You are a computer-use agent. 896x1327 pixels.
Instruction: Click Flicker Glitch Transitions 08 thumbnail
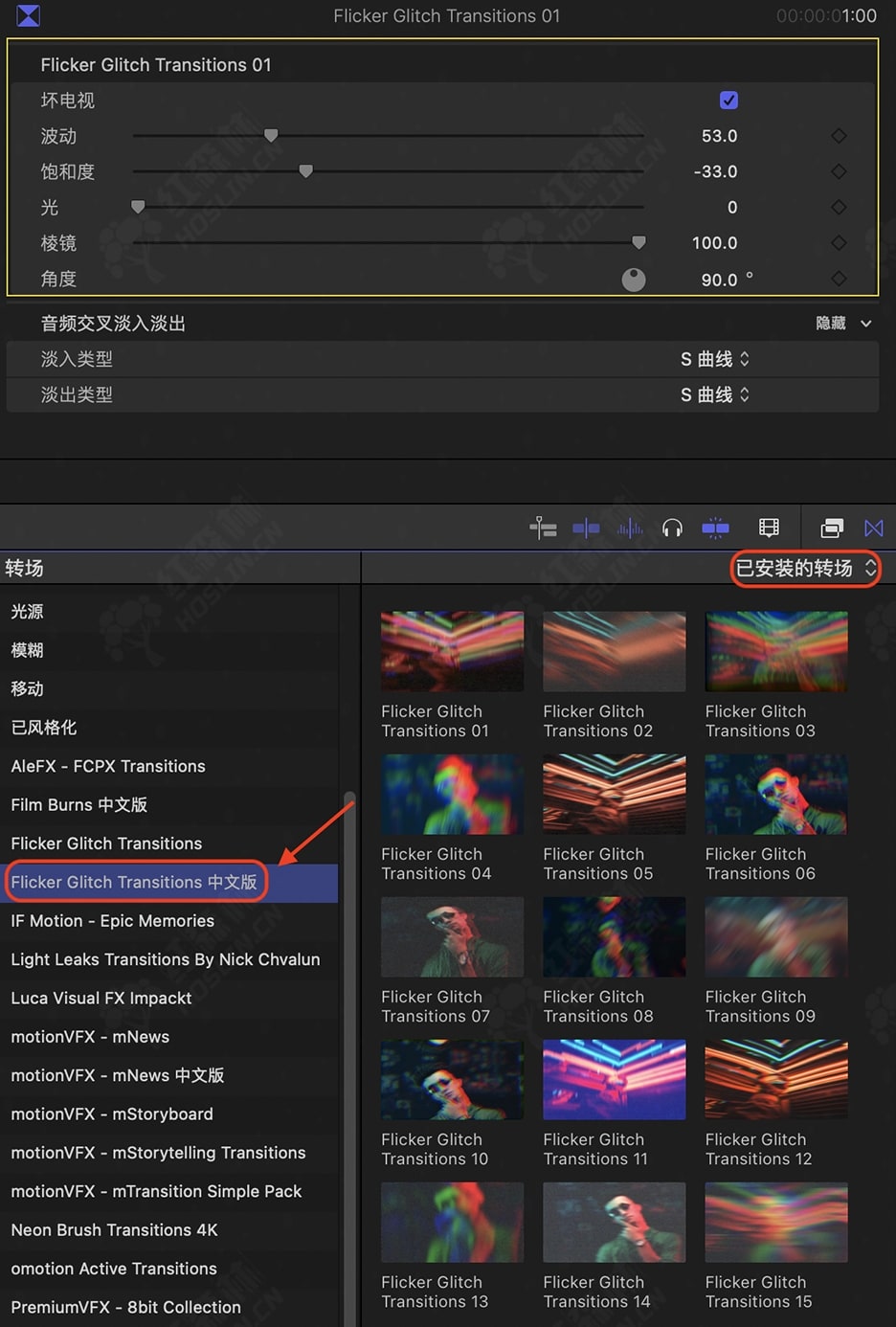tap(615, 936)
